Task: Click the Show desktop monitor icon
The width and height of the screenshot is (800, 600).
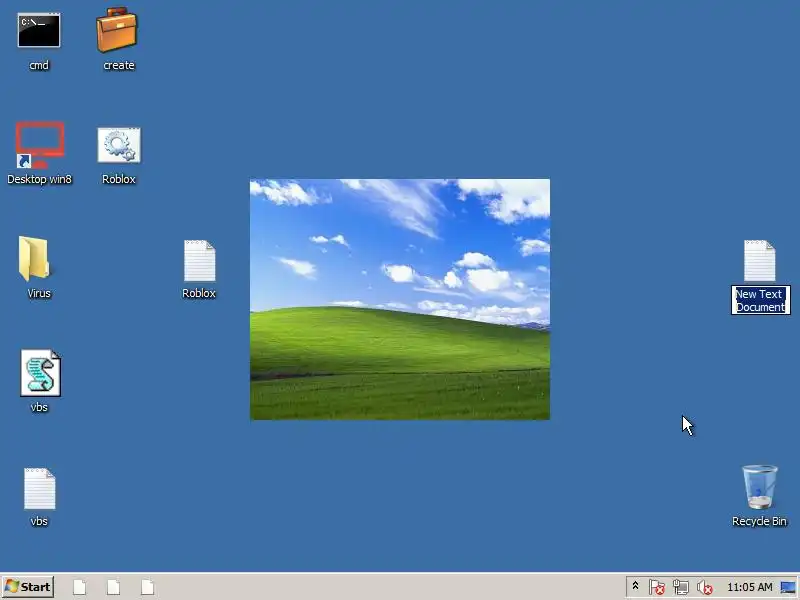Action: pos(788,587)
